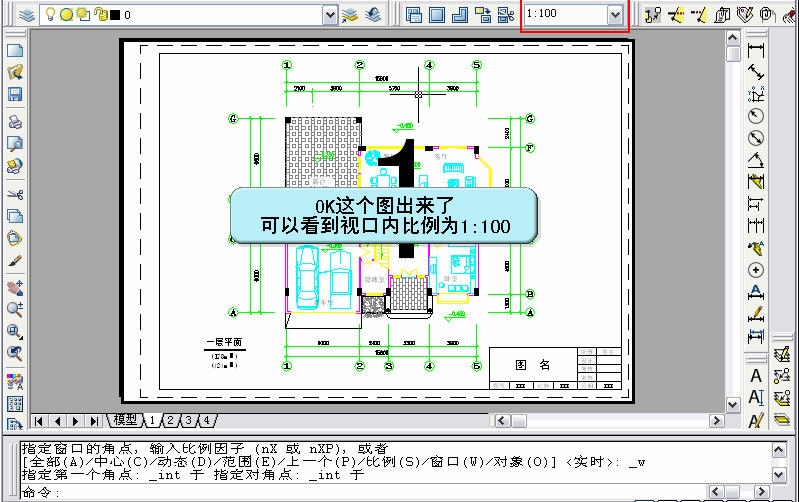Select the Diameter Dimension tool
Image resolution: width=799 pixels, height=502 pixels.
(x=756, y=138)
